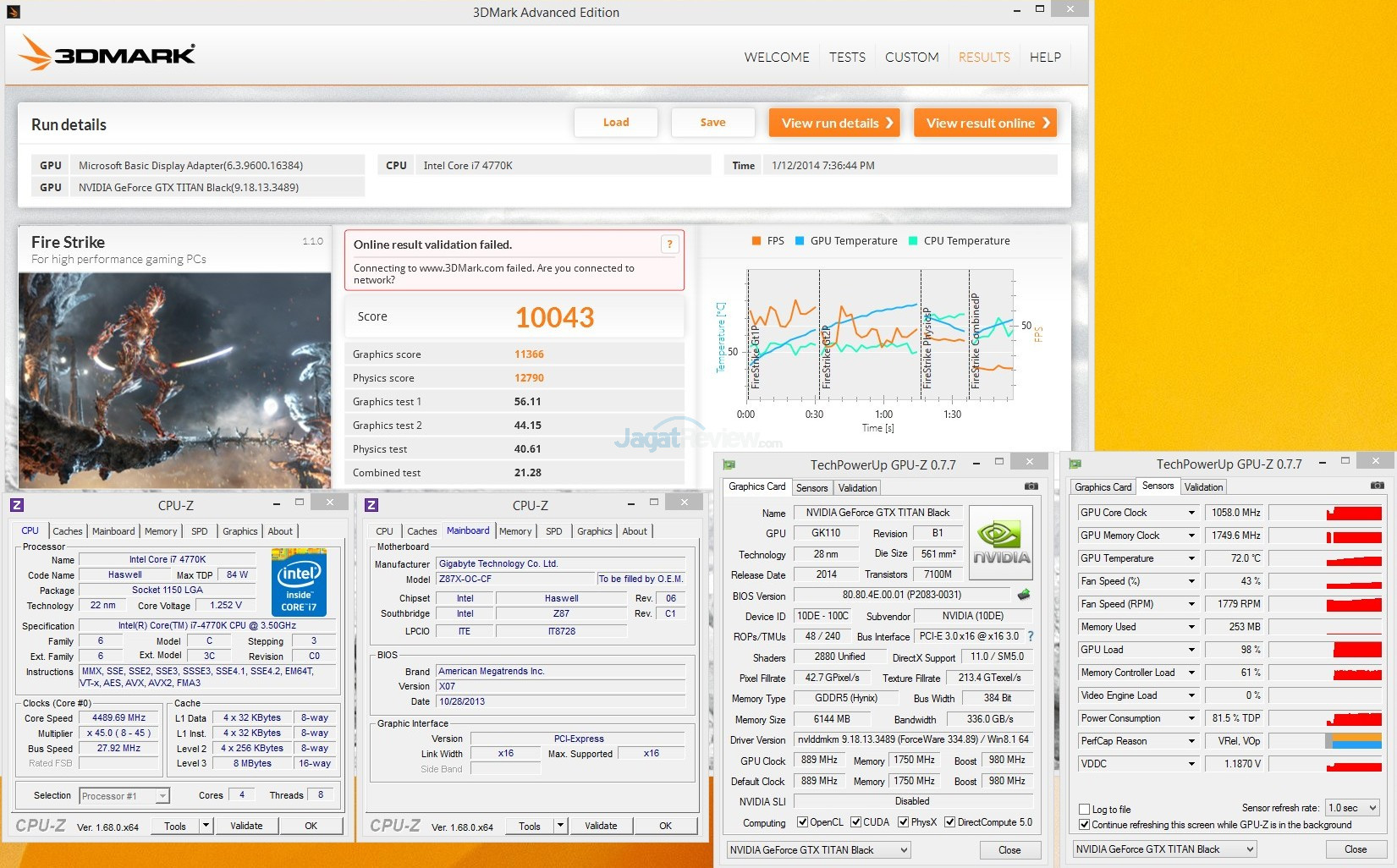Screen dimensions: 1397x868
Task: Click the camera icon in GPU-Z Sensors window
Action: click(x=1377, y=486)
